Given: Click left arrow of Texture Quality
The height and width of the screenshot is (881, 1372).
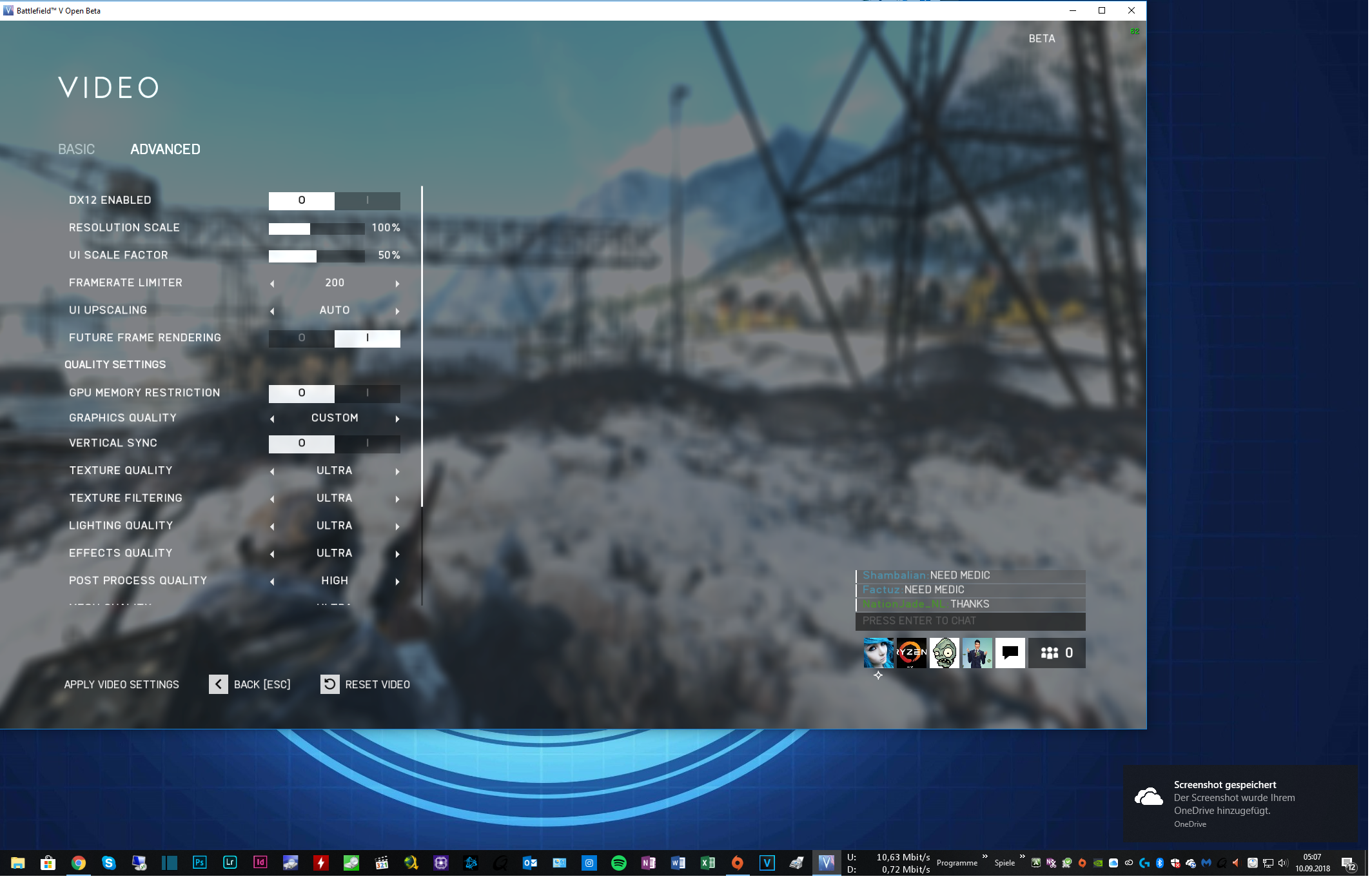Looking at the screenshot, I should (272, 471).
